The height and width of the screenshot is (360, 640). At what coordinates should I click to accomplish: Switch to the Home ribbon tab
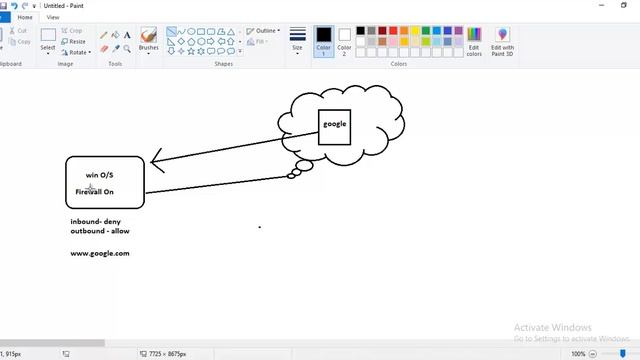point(25,18)
